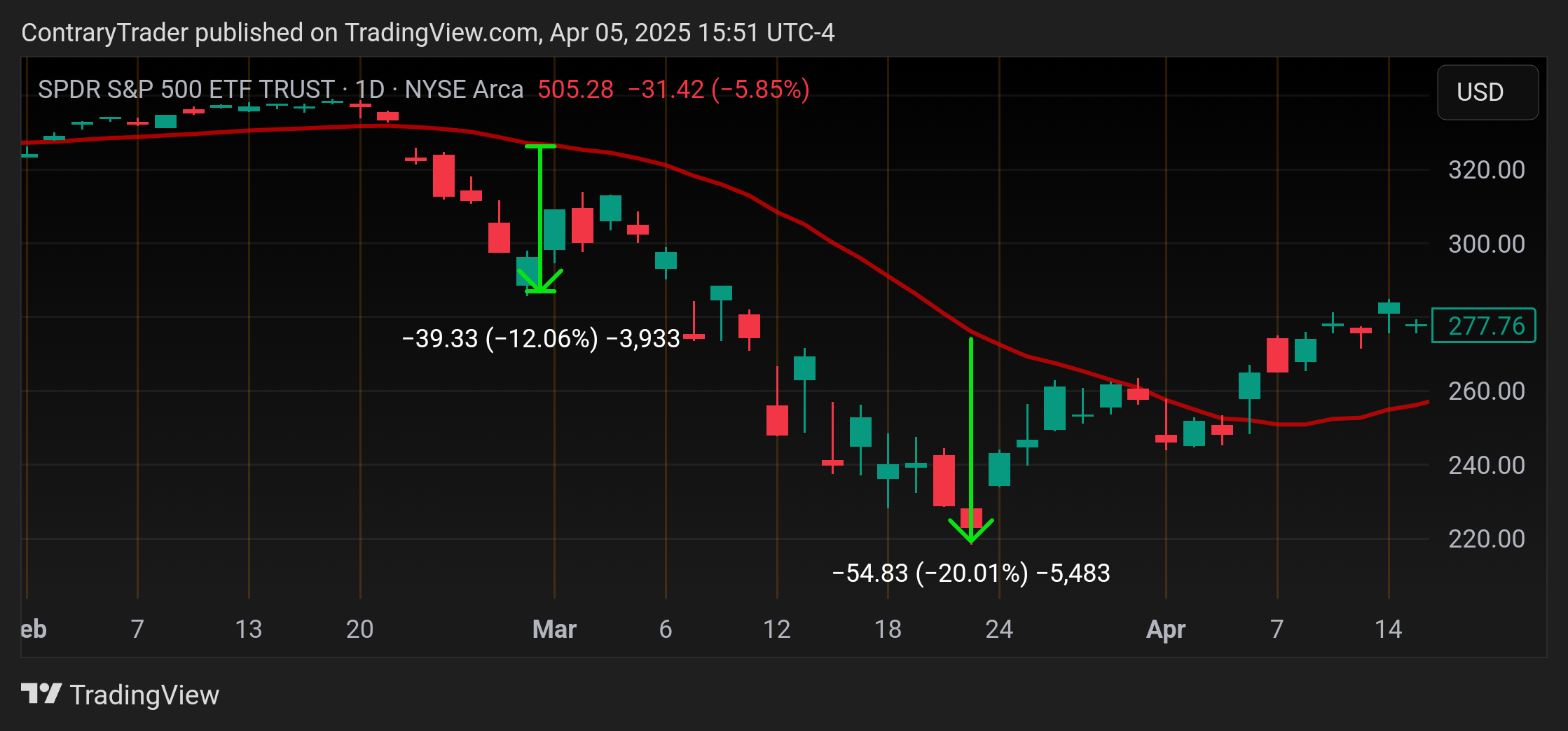The width and height of the screenshot is (1568, 731).
Task: Click the 300.00 price axis label
Action: tap(1487, 244)
